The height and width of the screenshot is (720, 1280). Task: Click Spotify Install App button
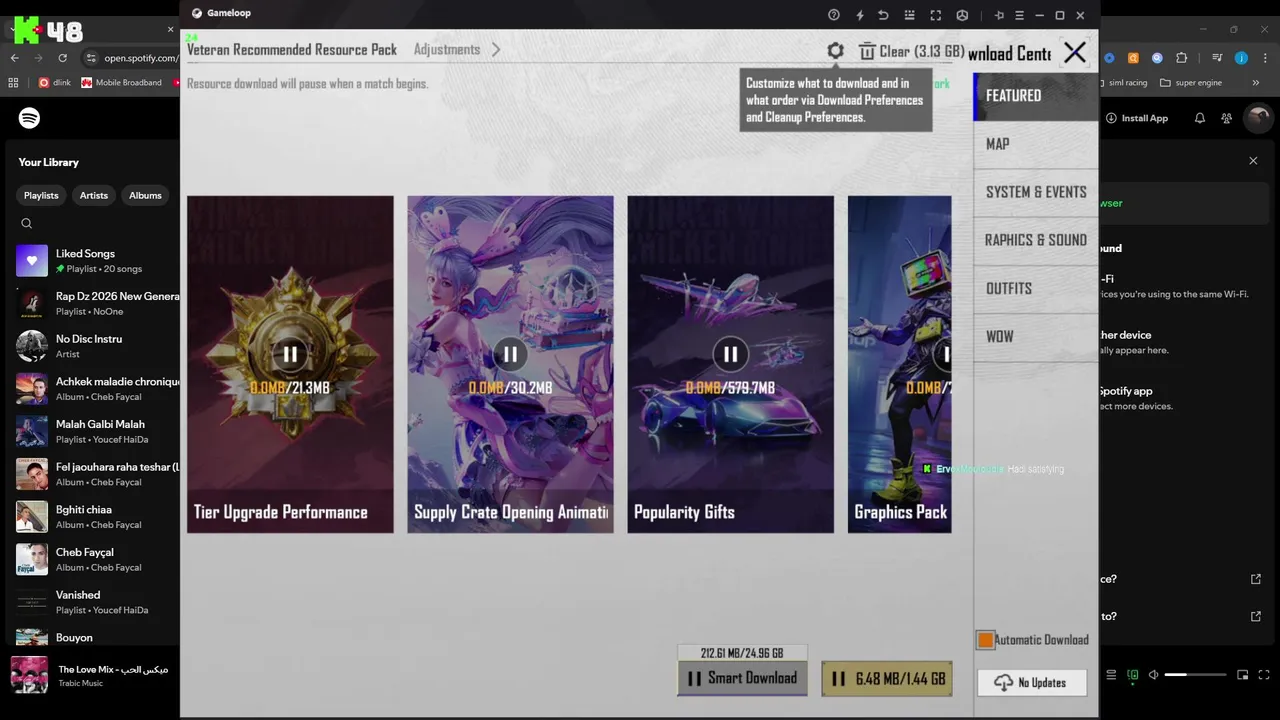1137,118
